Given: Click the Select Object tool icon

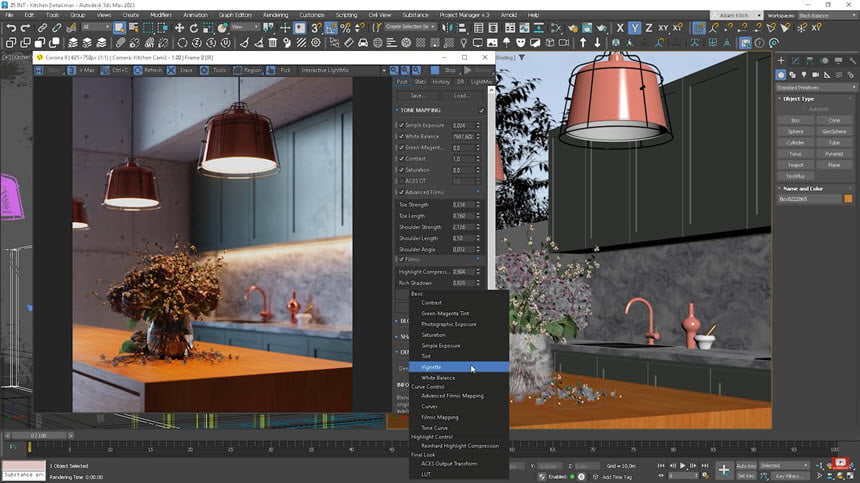Looking at the screenshot, I should pyautogui.click(x=119, y=27).
